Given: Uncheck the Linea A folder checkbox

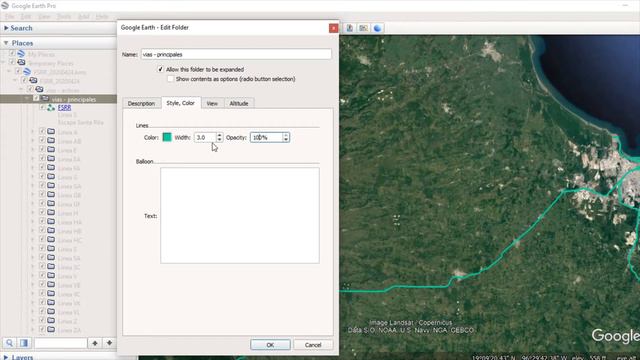Looking at the screenshot, I should pyautogui.click(x=42, y=131).
